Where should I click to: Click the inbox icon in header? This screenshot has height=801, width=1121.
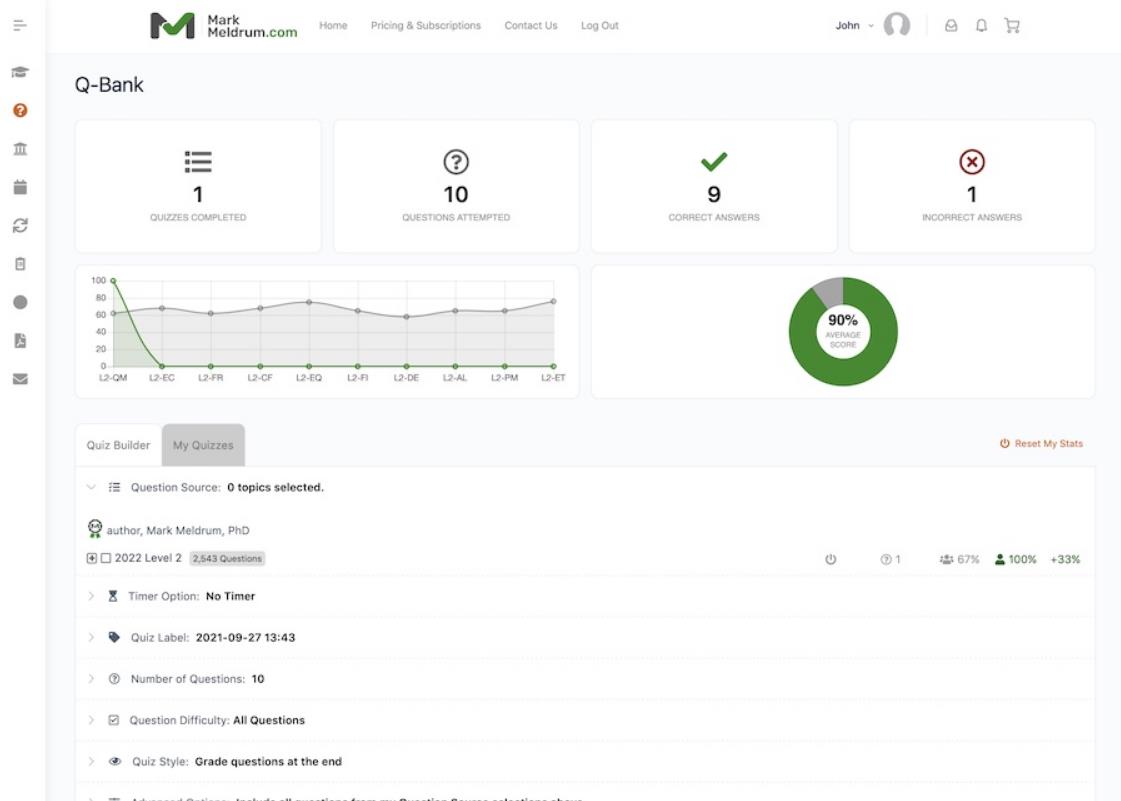951,26
